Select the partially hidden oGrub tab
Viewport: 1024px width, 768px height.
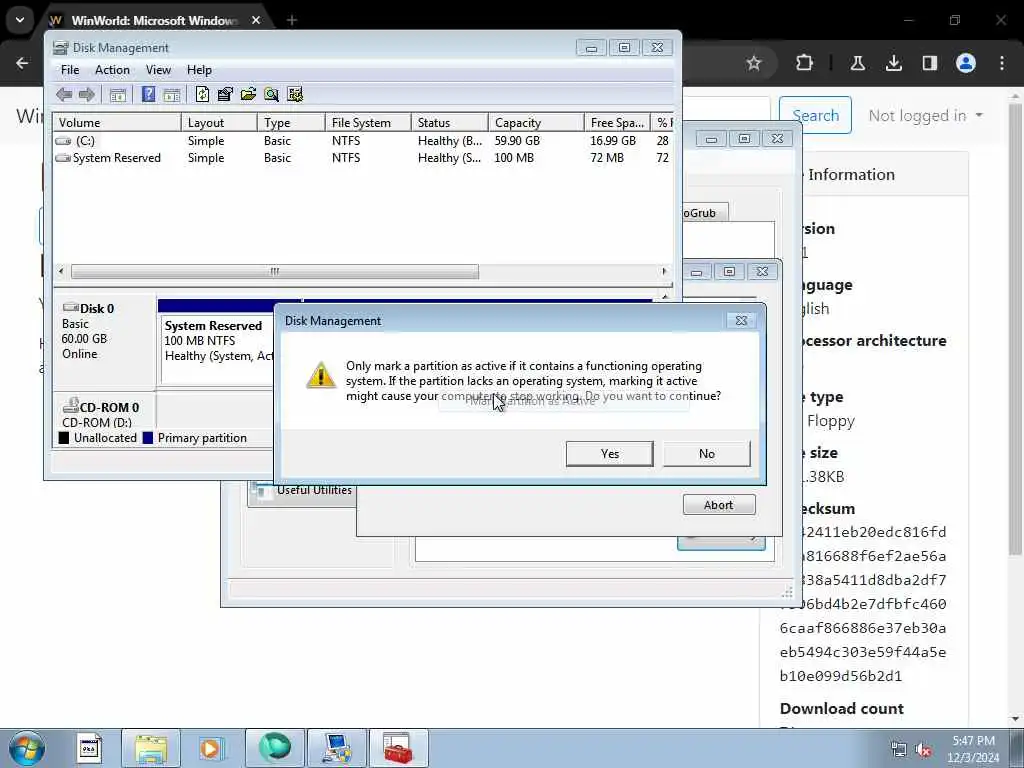[x=704, y=213]
